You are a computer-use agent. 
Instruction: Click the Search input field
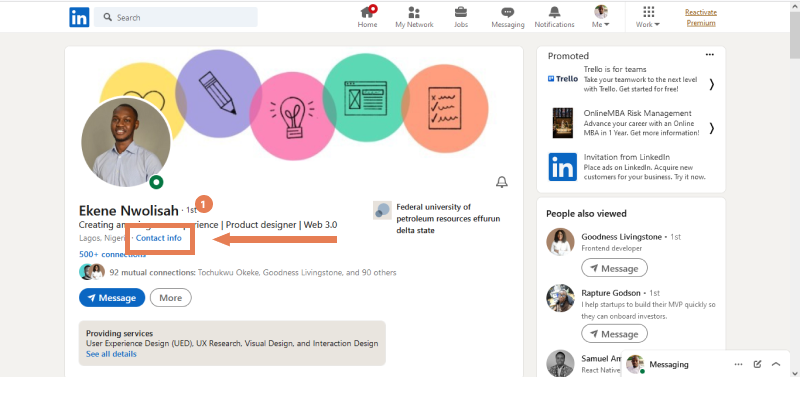pyautogui.click(x=176, y=17)
